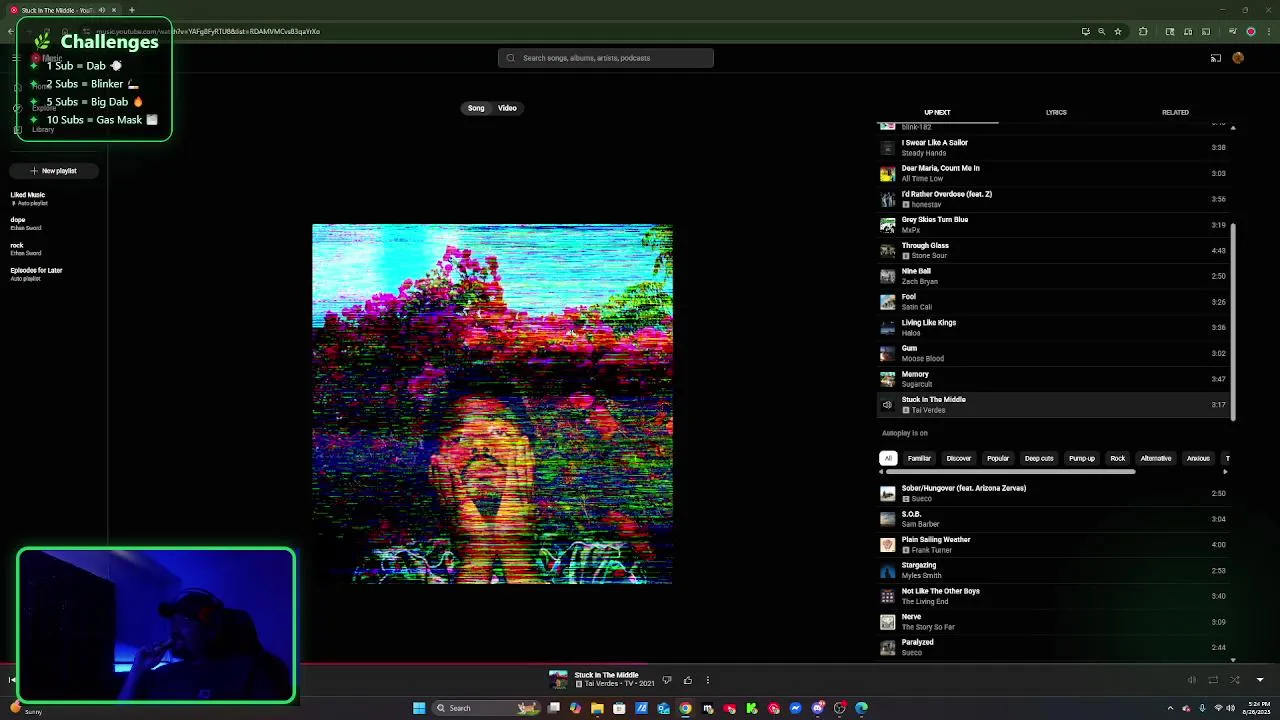Open the zoom icon in address bar
The image size is (1280, 720).
coord(1102,31)
